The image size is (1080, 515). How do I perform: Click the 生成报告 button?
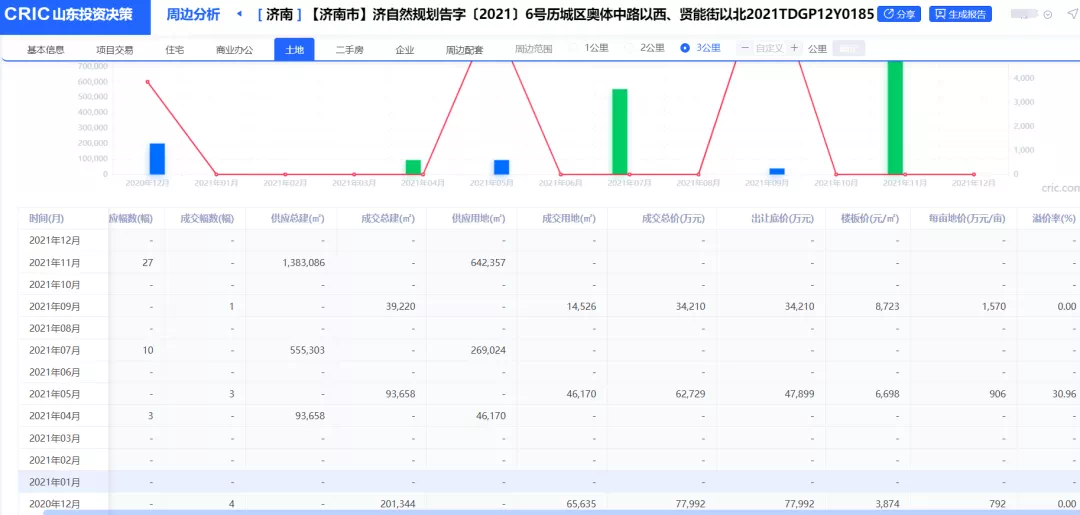[960, 15]
